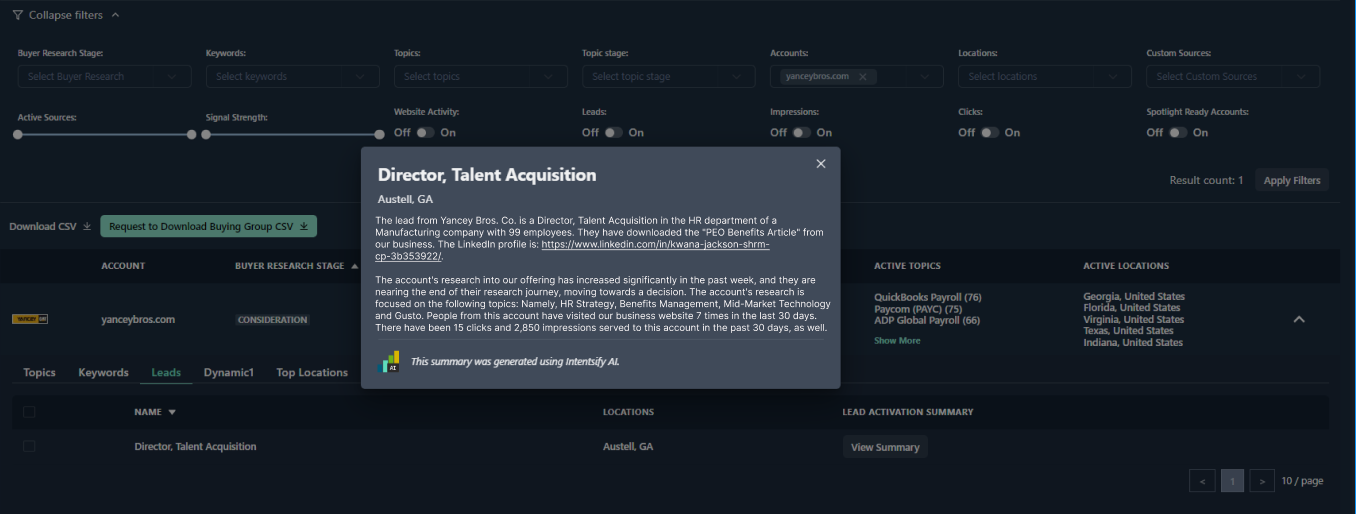Viewport: 1356px width, 514px height.
Task: Open the Buyer Research Stage dropdown
Action: coord(104,77)
